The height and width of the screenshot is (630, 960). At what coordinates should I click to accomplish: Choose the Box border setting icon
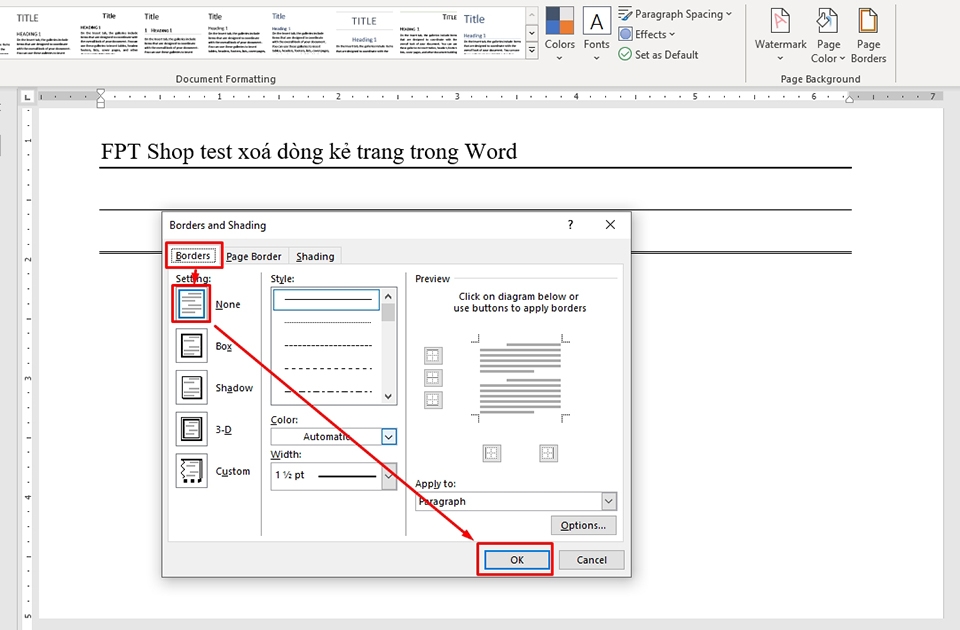click(x=192, y=345)
